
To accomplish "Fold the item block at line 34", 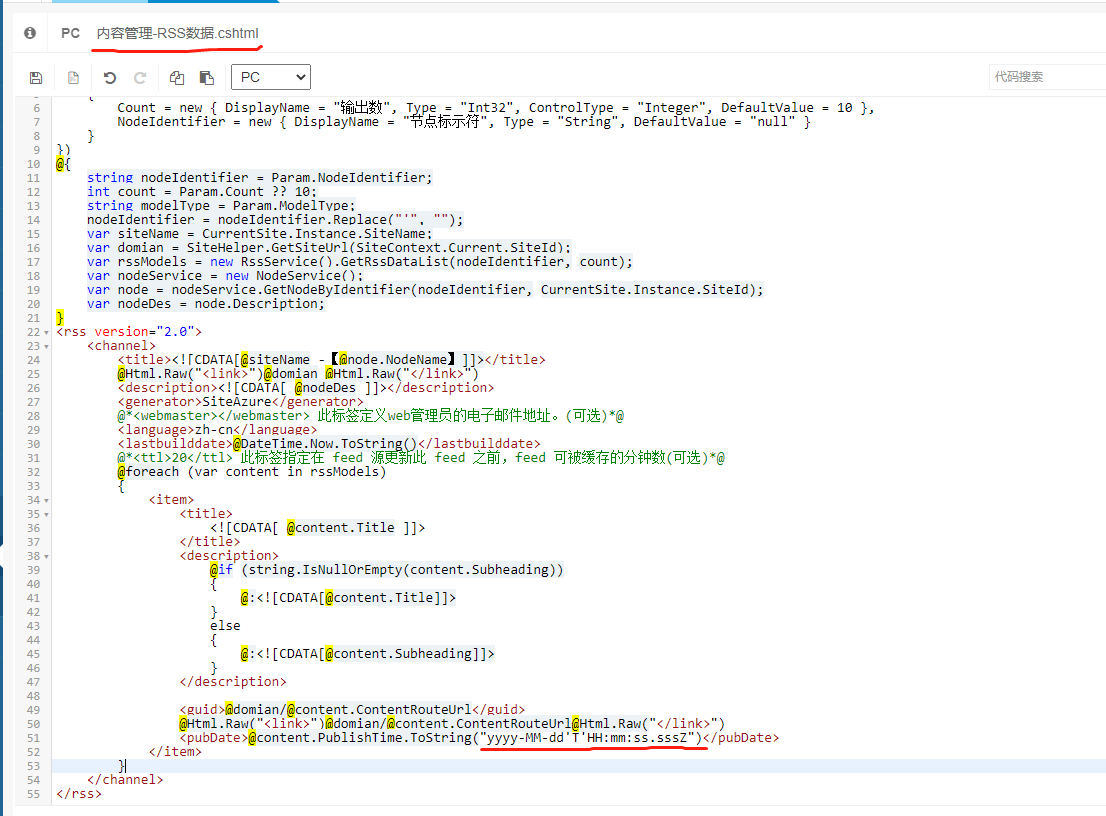I will coord(49,500).
